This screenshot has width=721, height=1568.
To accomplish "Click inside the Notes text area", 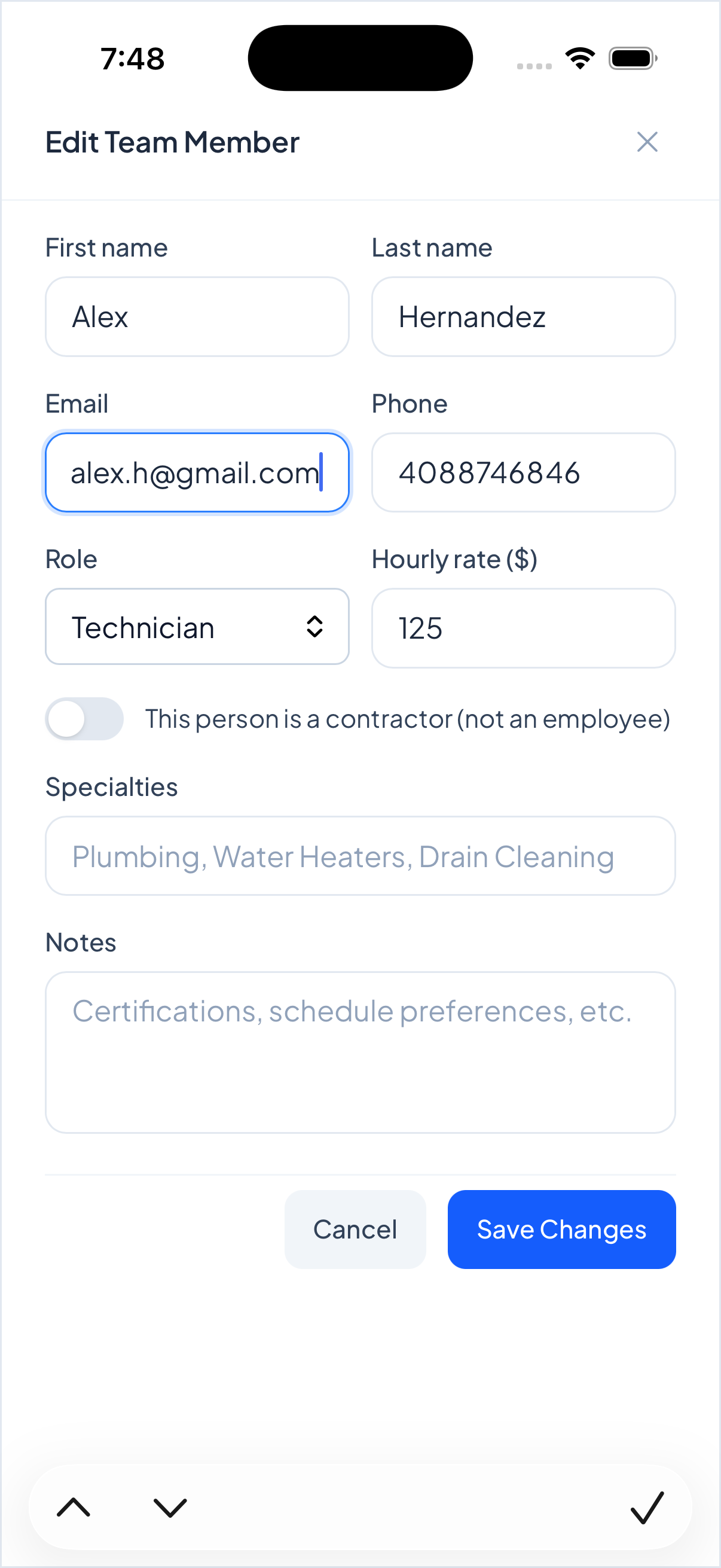I will point(360,1052).
